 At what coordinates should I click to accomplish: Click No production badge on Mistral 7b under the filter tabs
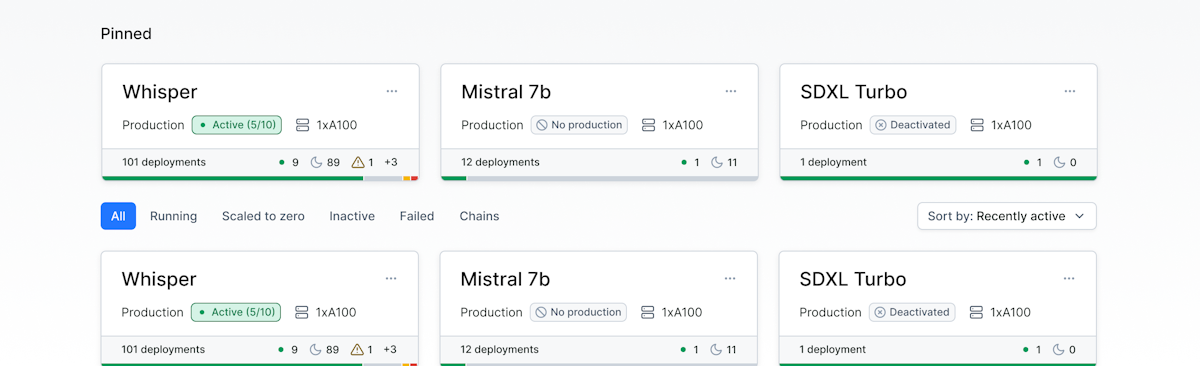pos(578,312)
